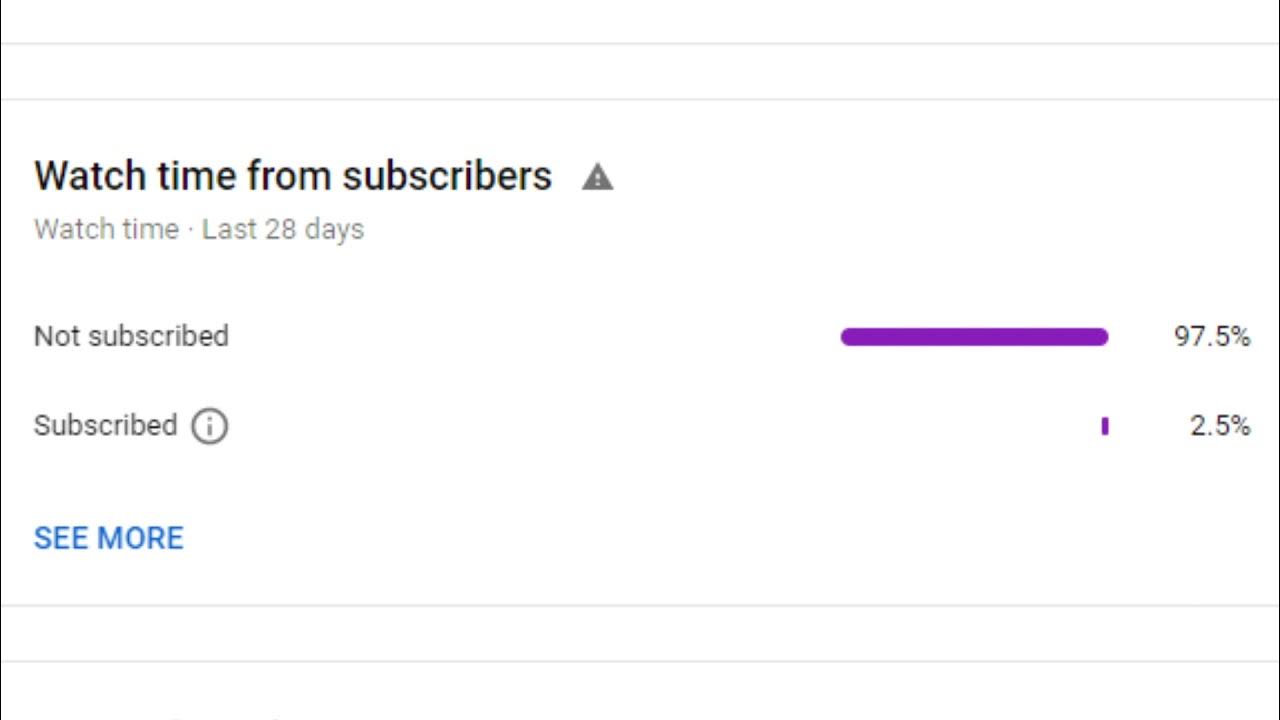Click "Watch time" in the grey subtitle
This screenshot has width=1280, height=720.
106,229
